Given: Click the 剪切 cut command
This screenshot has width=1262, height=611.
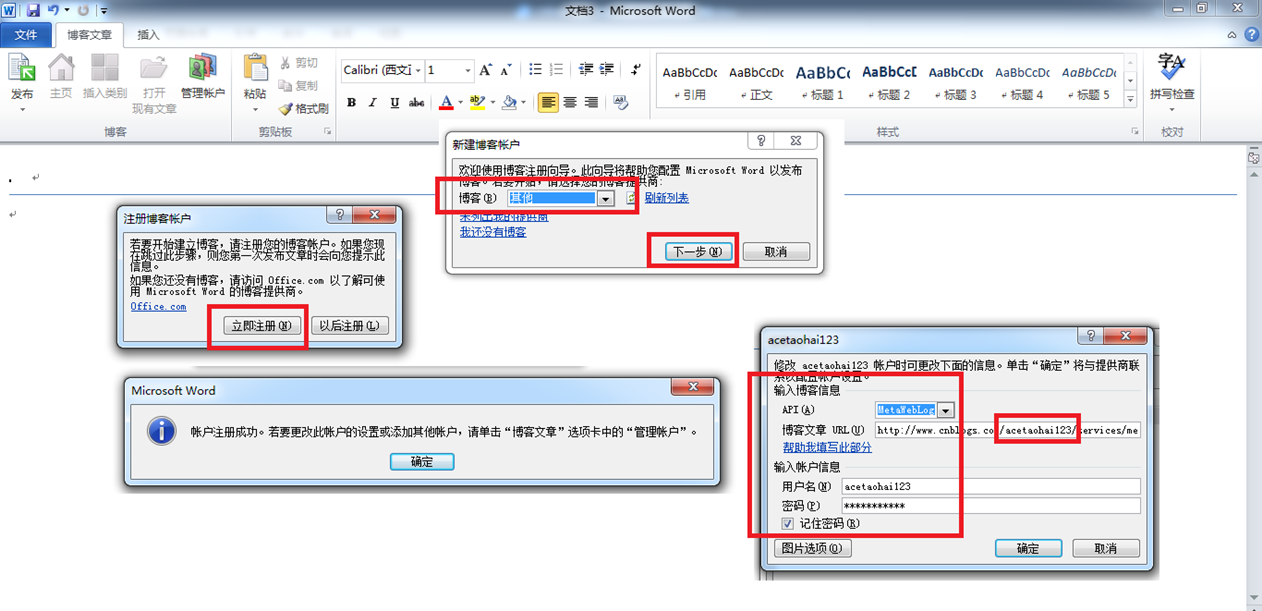Looking at the screenshot, I should (x=298, y=63).
